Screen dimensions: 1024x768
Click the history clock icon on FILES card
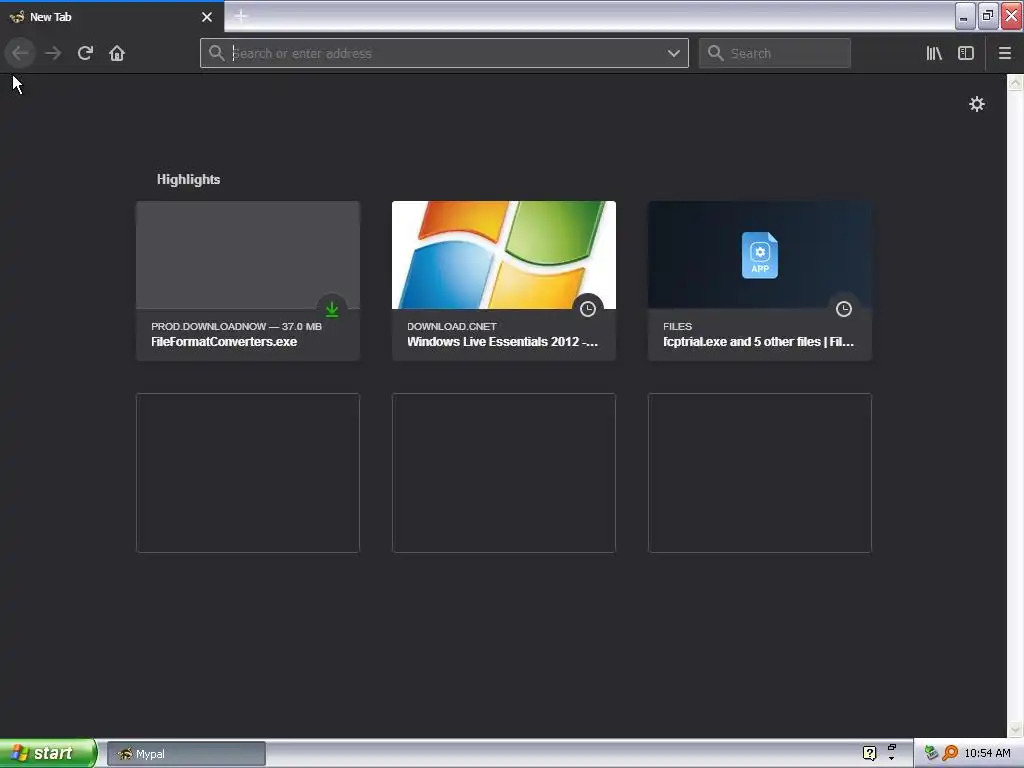point(844,309)
